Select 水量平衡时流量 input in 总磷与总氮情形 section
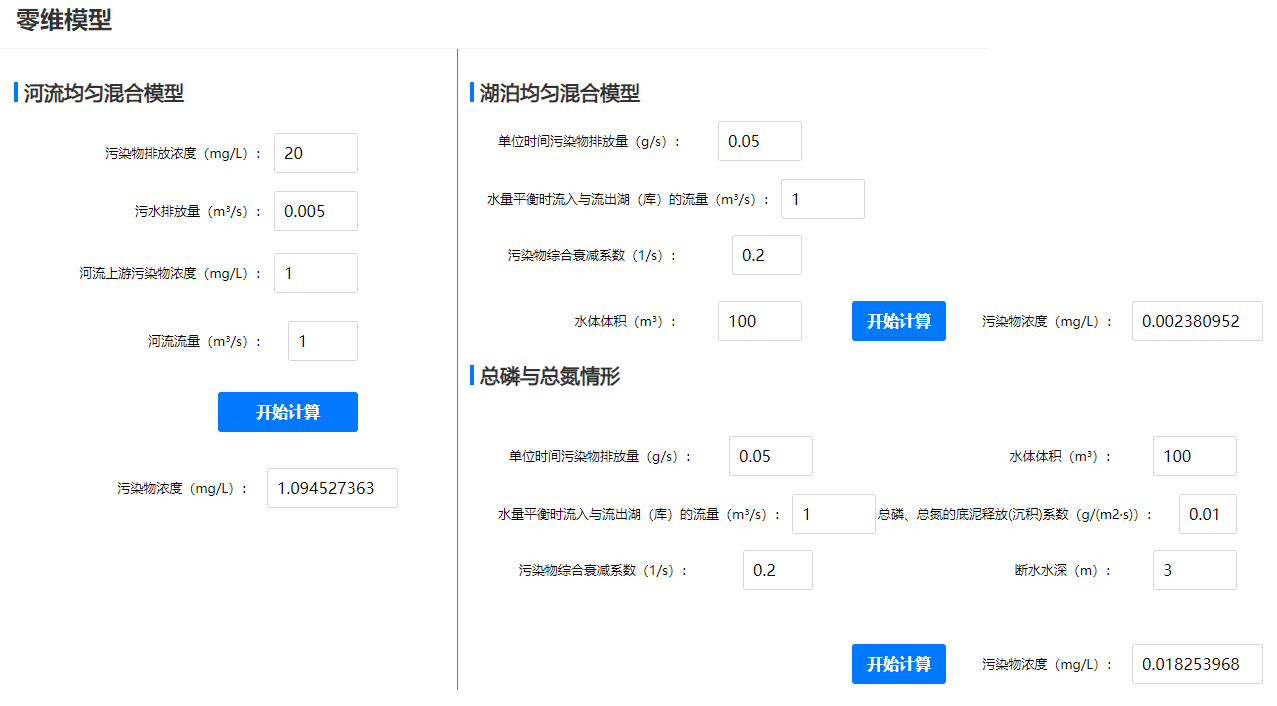The image size is (1277, 706). pyautogui.click(x=833, y=514)
